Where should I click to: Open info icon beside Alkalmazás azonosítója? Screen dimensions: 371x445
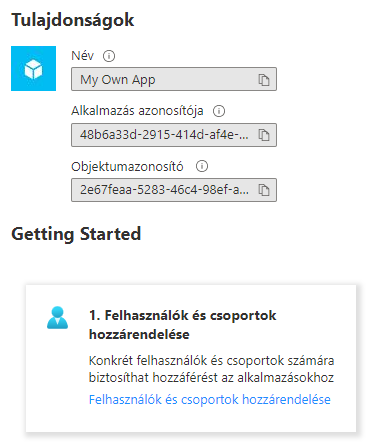(219, 111)
